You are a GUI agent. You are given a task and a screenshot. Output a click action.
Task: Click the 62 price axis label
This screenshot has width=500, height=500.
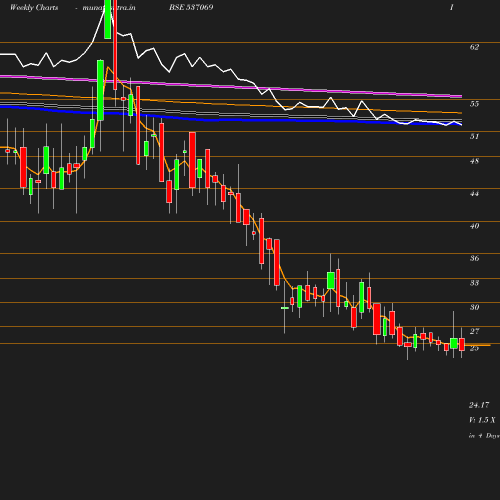pos(474,47)
